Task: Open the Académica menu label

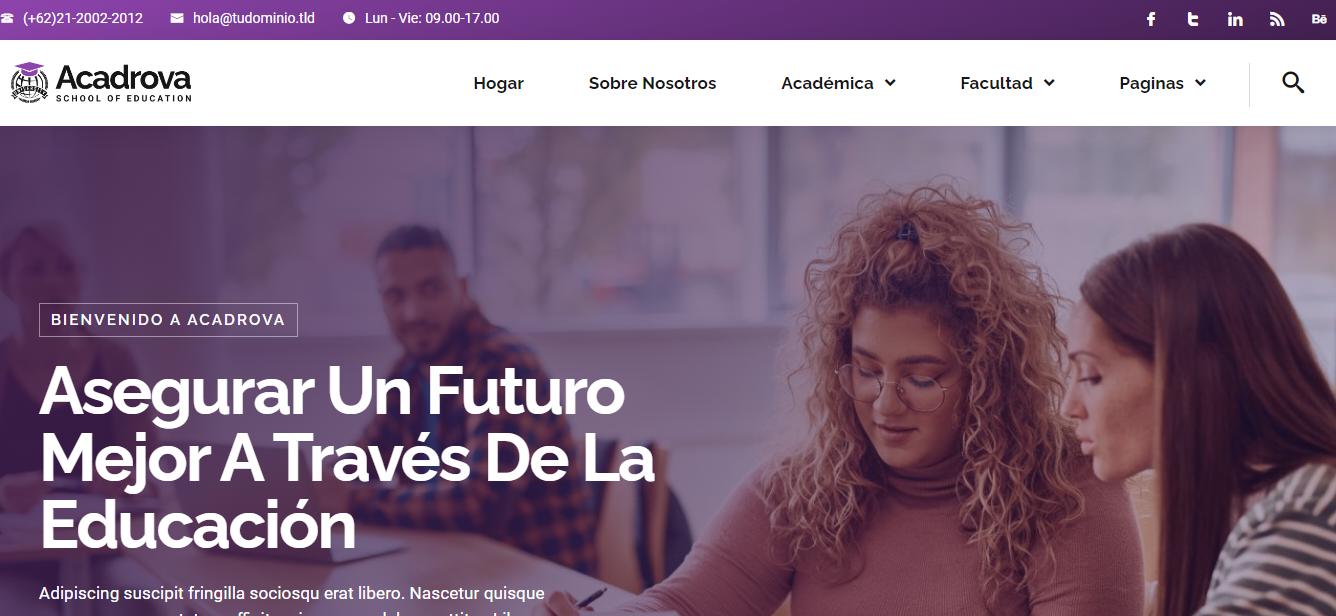Action: tap(827, 83)
